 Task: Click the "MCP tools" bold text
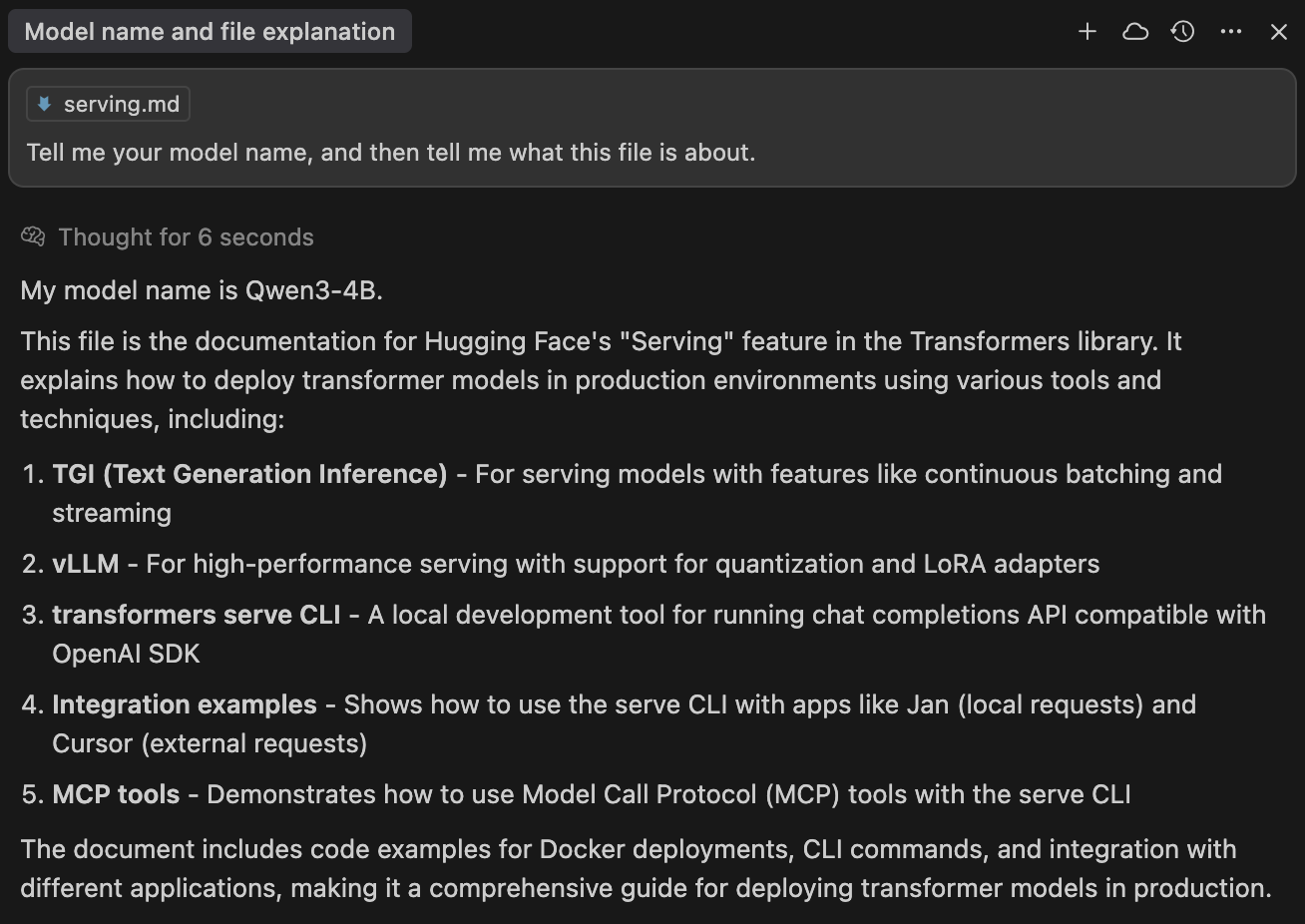pos(116,794)
